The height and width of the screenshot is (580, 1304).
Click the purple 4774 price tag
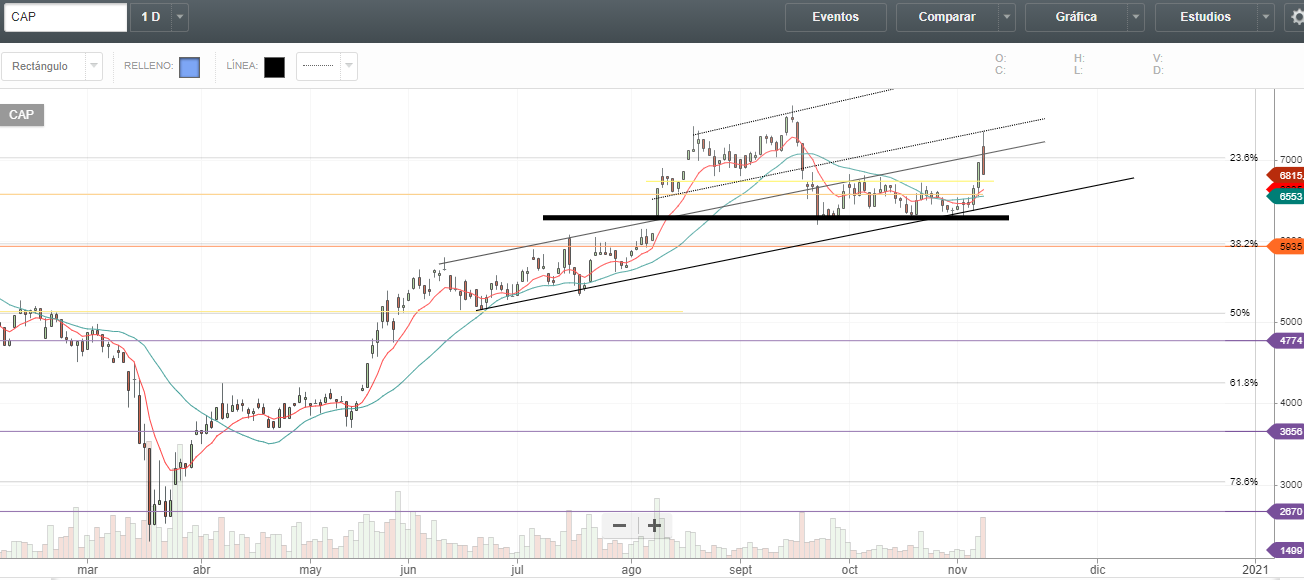pos(1286,341)
